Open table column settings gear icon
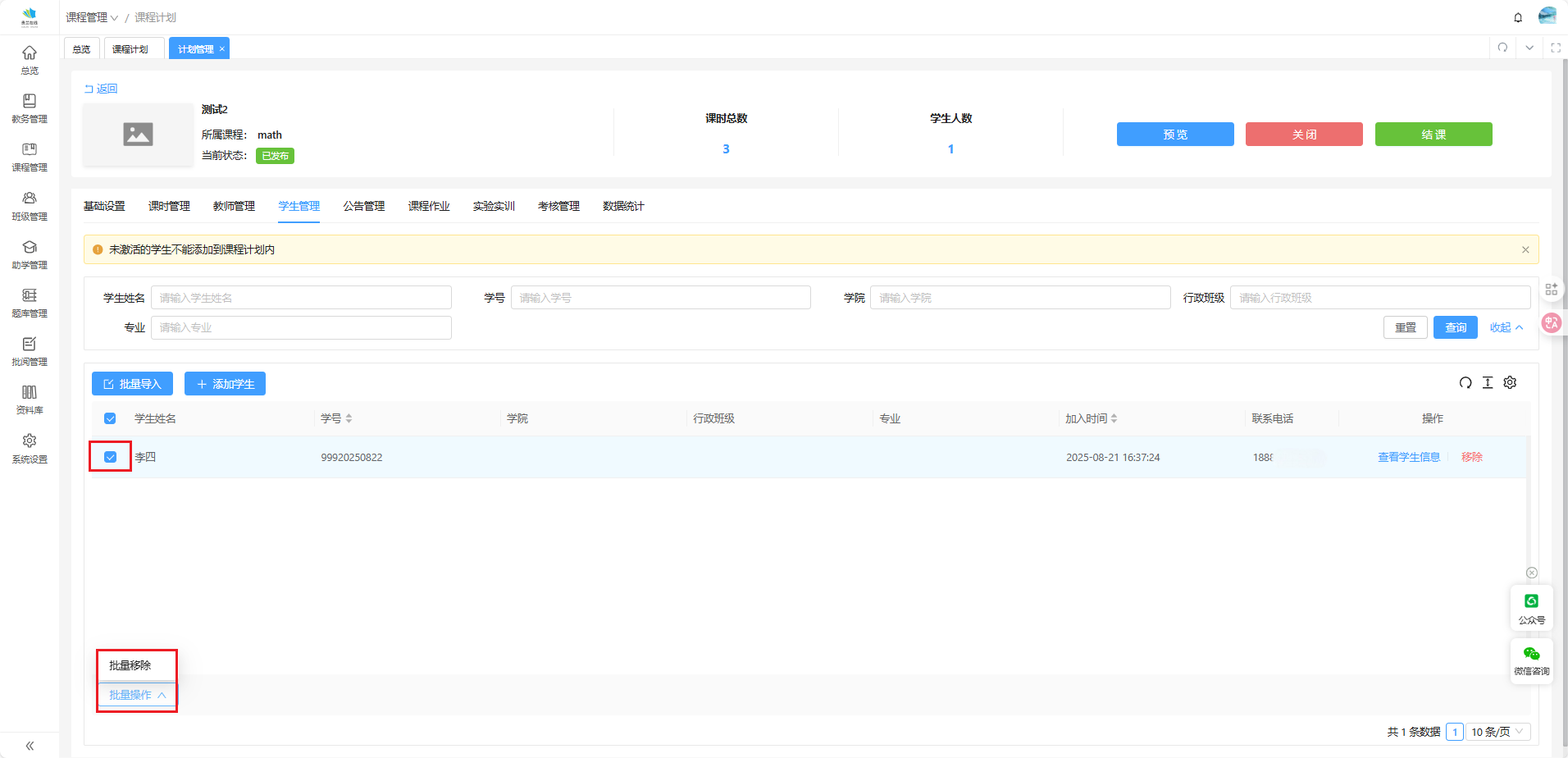 pos(1510,383)
